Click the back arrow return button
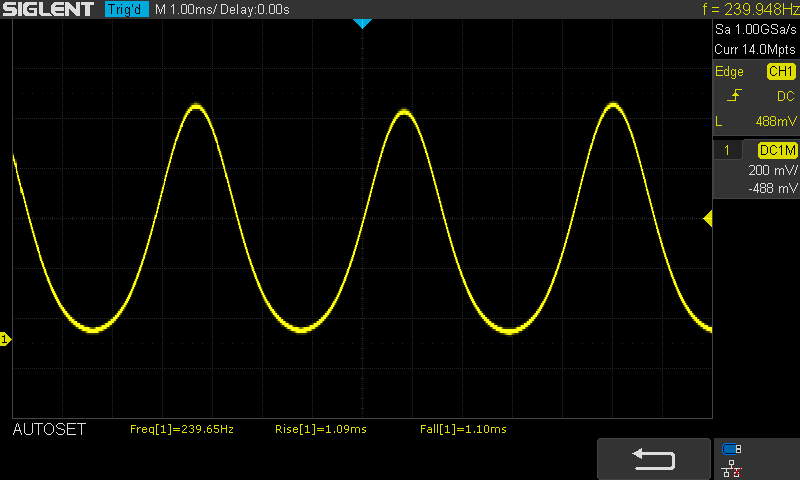This screenshot has height=480, width=800. coord(654,459)
